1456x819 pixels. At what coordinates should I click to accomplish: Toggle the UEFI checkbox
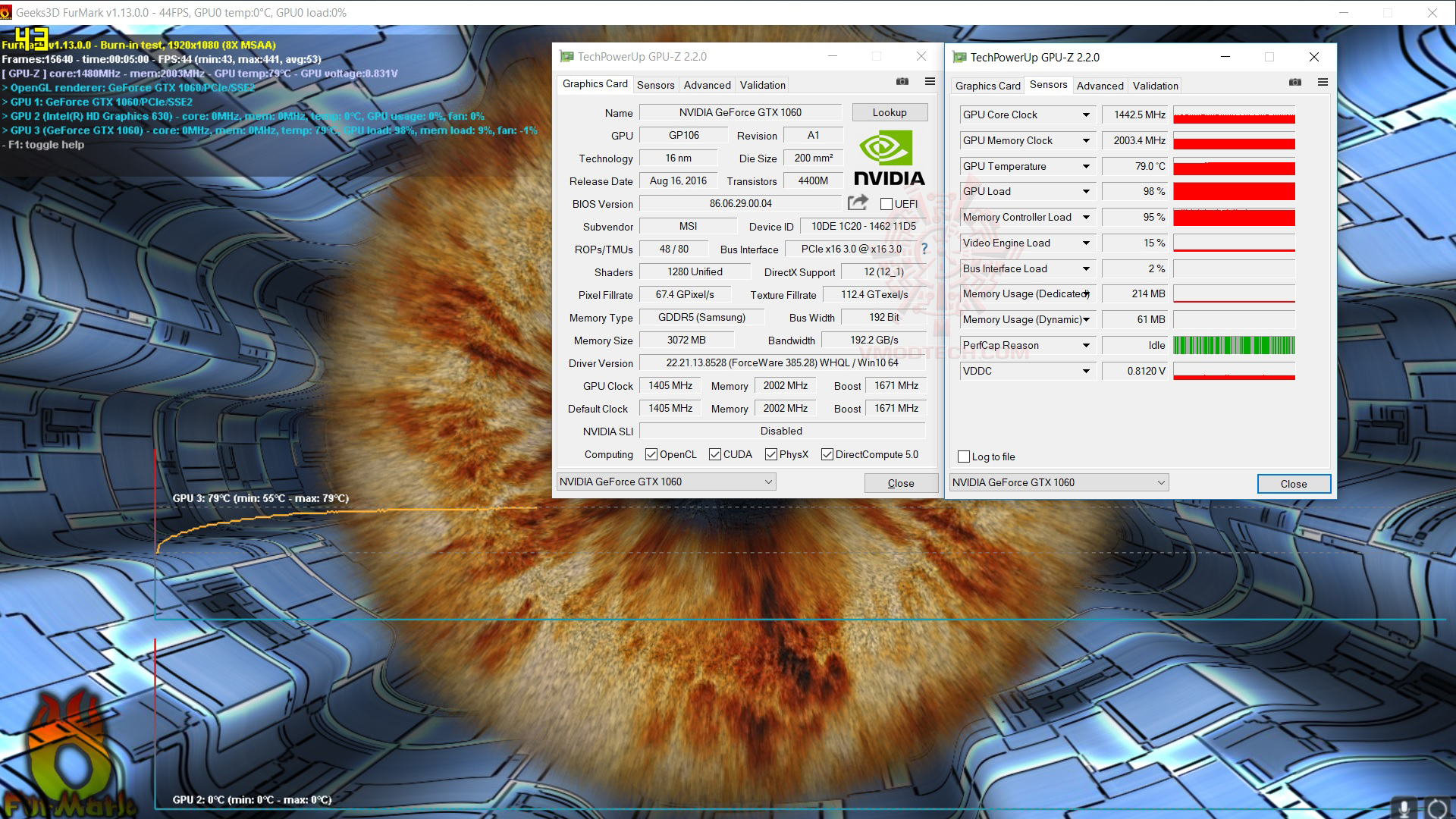(x=886, y=204)
